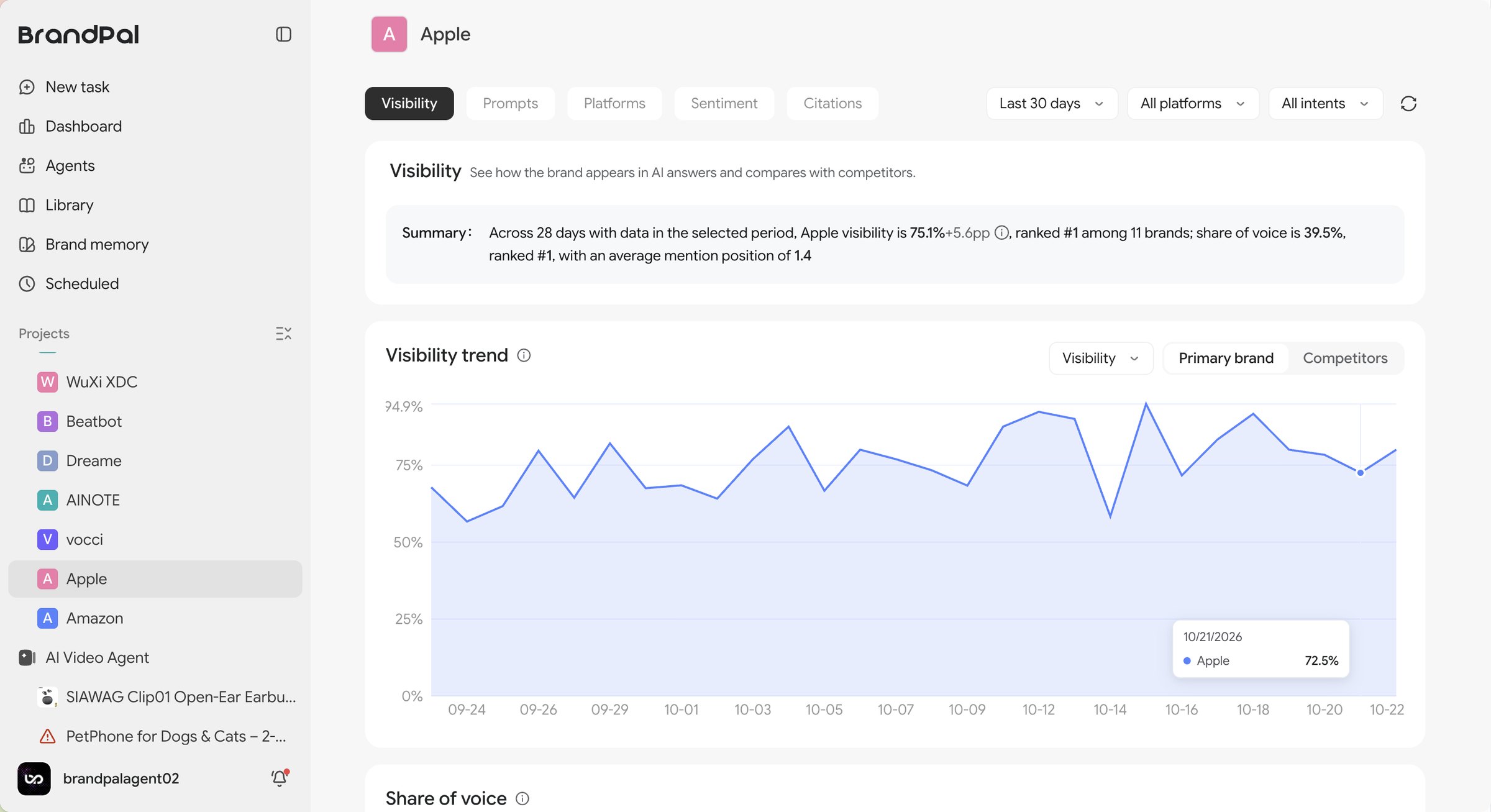Open the Dashboard icon in sidebar
Image resolution: width=1491 pixels, height=812 pixels.
tap(27, 126)
